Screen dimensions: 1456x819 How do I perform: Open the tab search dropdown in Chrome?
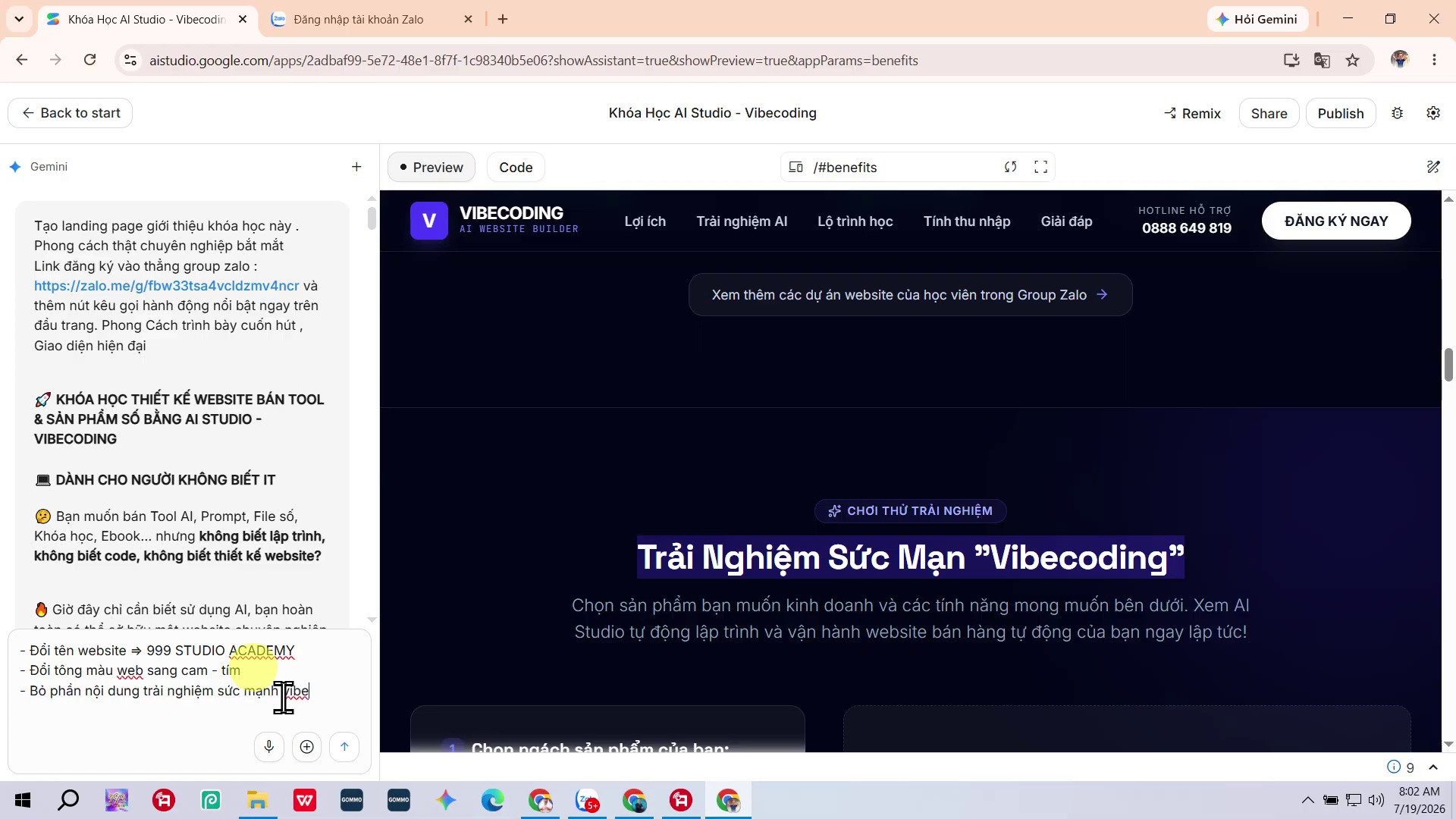point(19,19)
